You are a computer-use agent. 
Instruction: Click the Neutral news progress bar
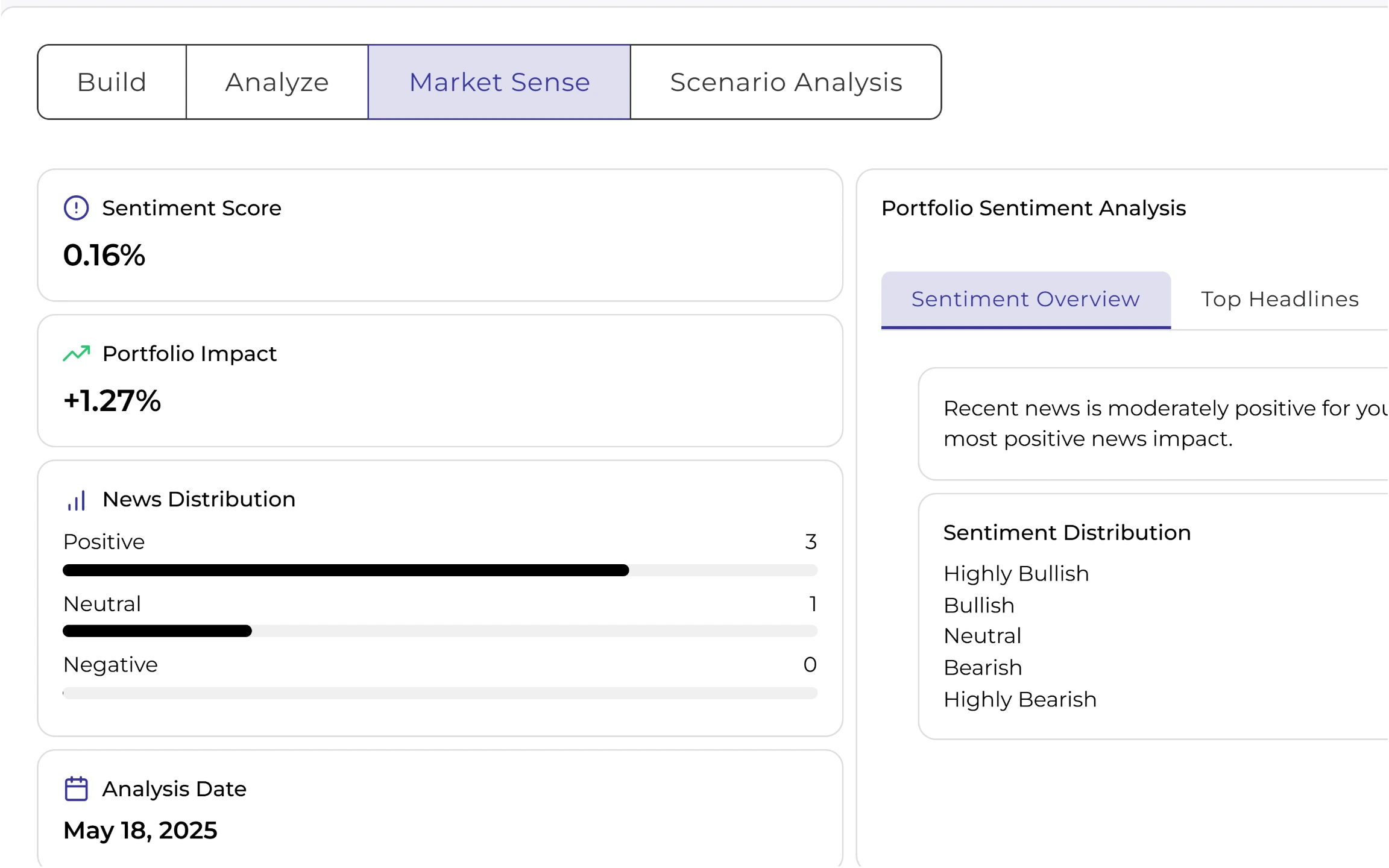[x=440, y=631]
